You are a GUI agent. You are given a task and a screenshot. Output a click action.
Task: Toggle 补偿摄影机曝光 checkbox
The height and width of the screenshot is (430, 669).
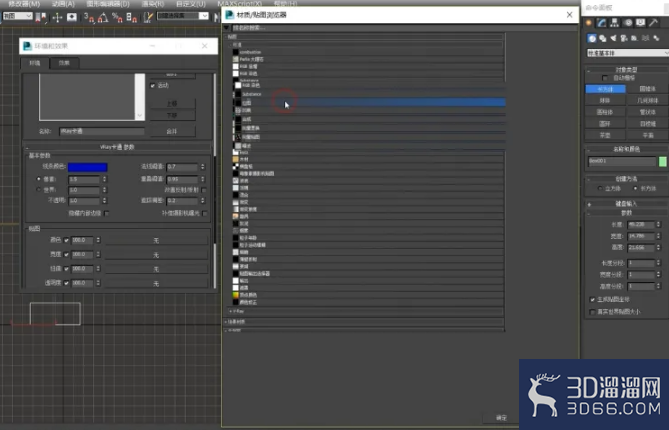205,213
